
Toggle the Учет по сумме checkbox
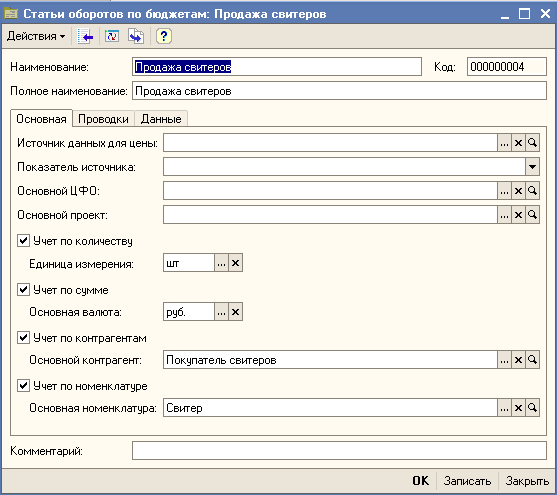[23, 290]
